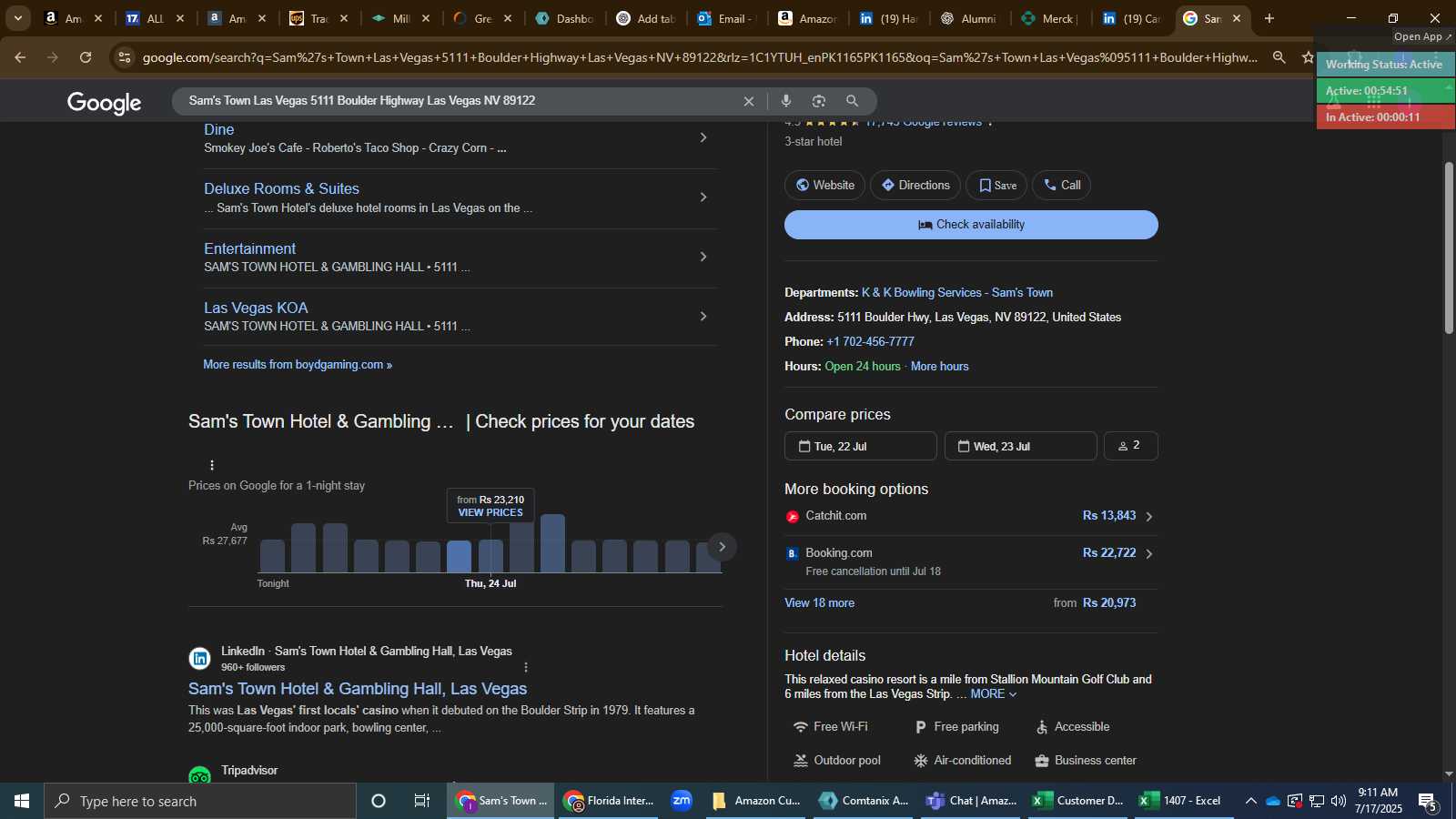This screenshot has height=819, width=1456.
Task: Open Booking.com price option chevron
Action: 1149,553
